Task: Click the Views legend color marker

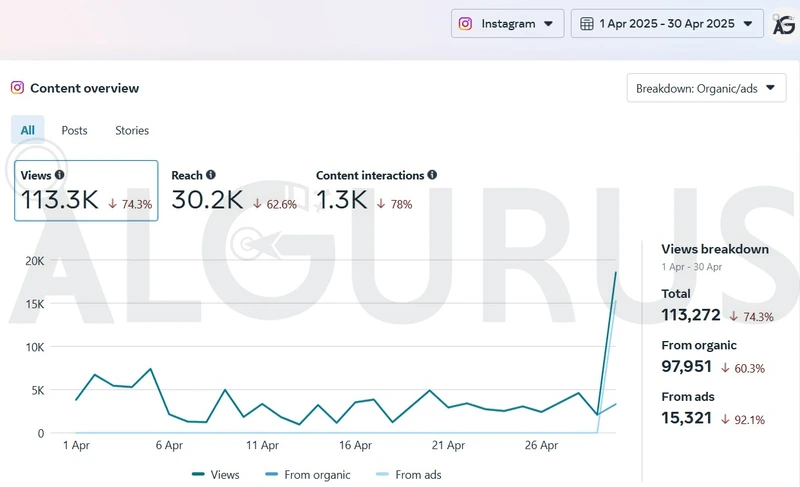Action: (198, 474)
